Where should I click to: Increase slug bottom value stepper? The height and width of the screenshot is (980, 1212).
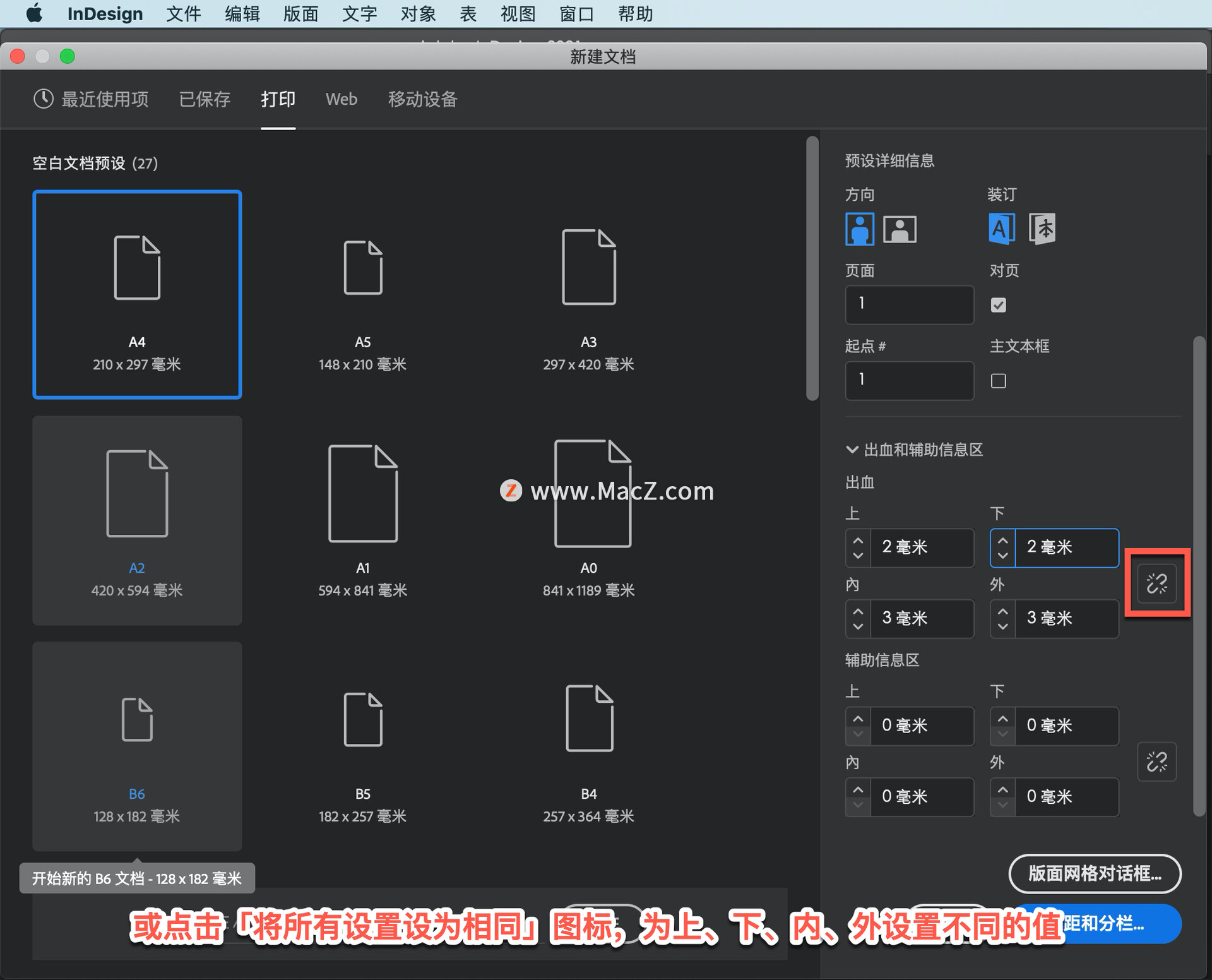click(x=1002, y=719)
